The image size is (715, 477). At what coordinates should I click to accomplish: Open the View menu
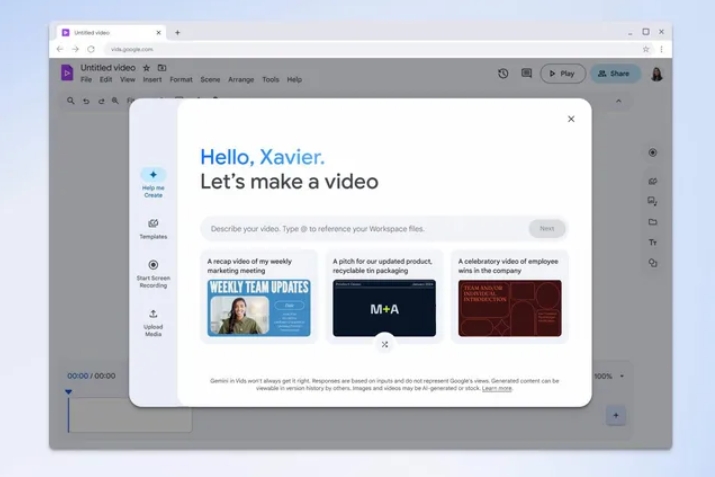[128, 79]
